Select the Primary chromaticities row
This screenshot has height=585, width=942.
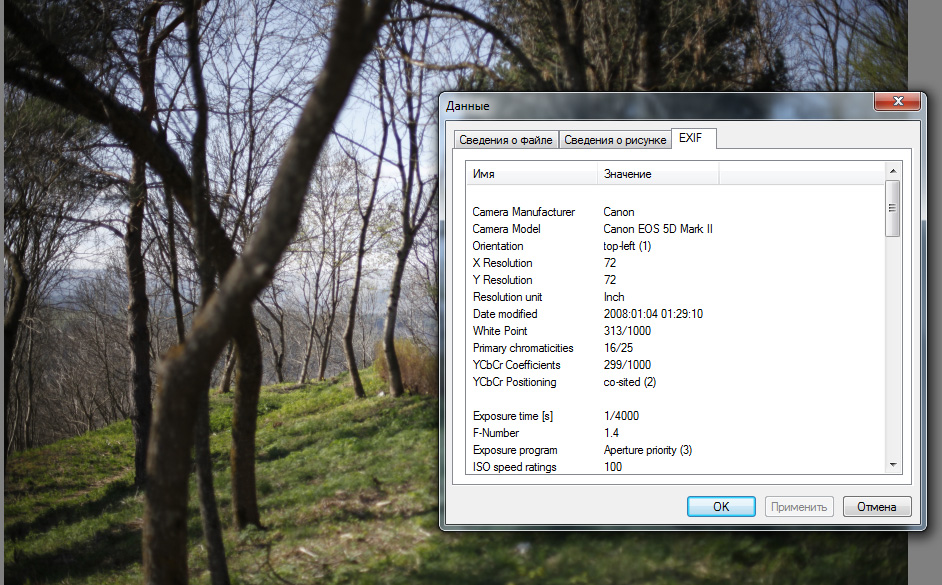pos(676,348)
